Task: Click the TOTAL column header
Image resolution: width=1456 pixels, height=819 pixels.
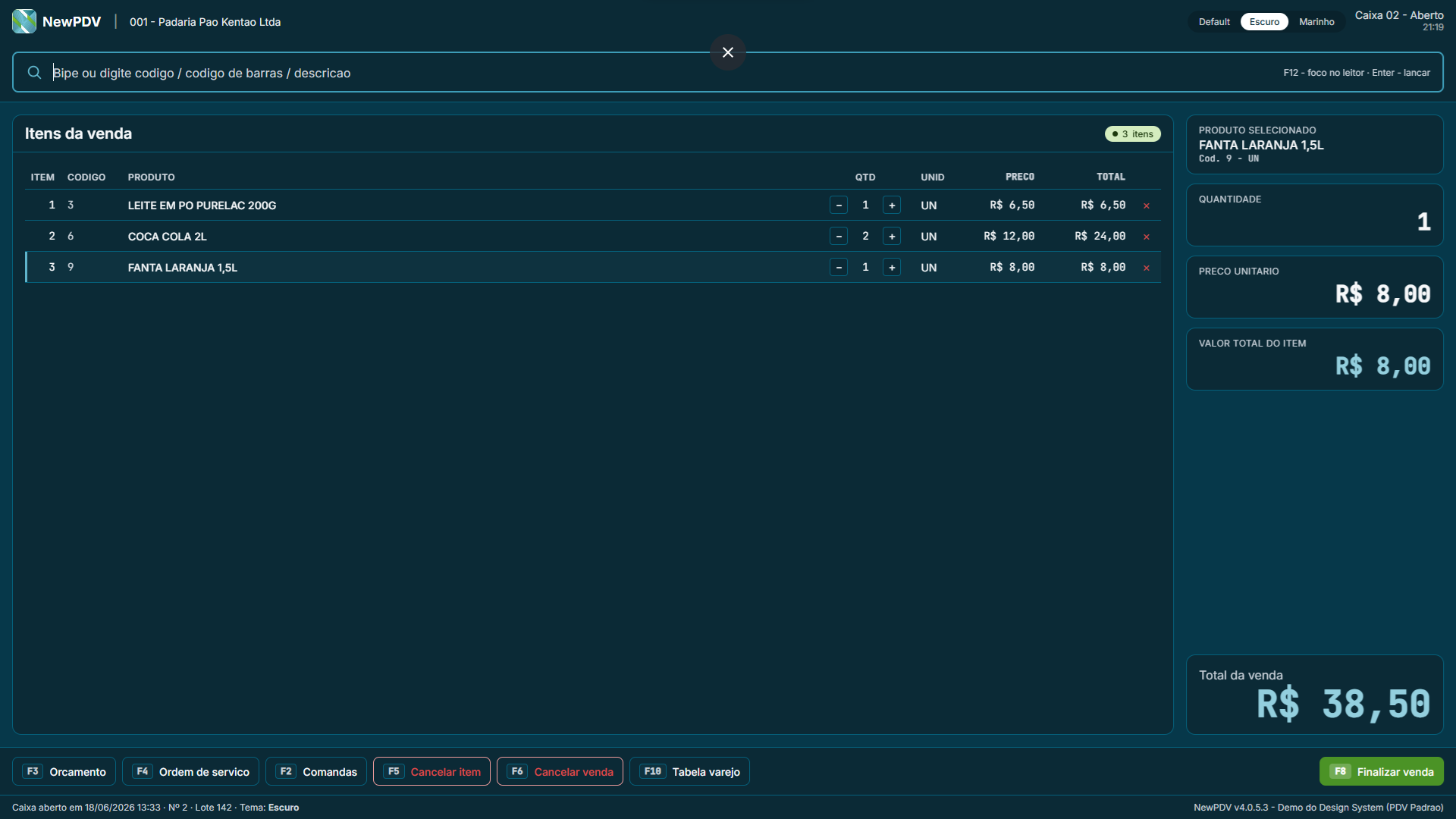Action: click(1111, 177)
